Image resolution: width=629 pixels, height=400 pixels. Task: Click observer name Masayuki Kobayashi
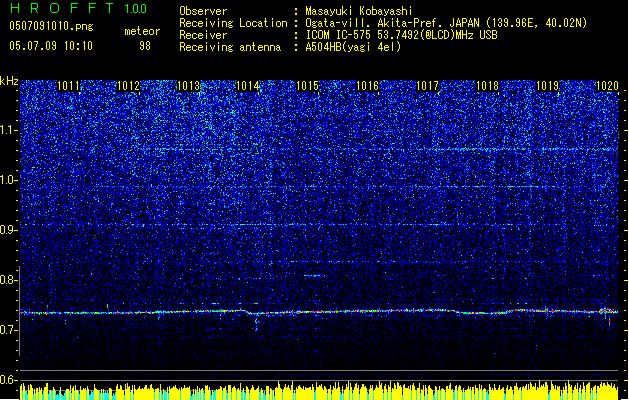tap(359, 11)
